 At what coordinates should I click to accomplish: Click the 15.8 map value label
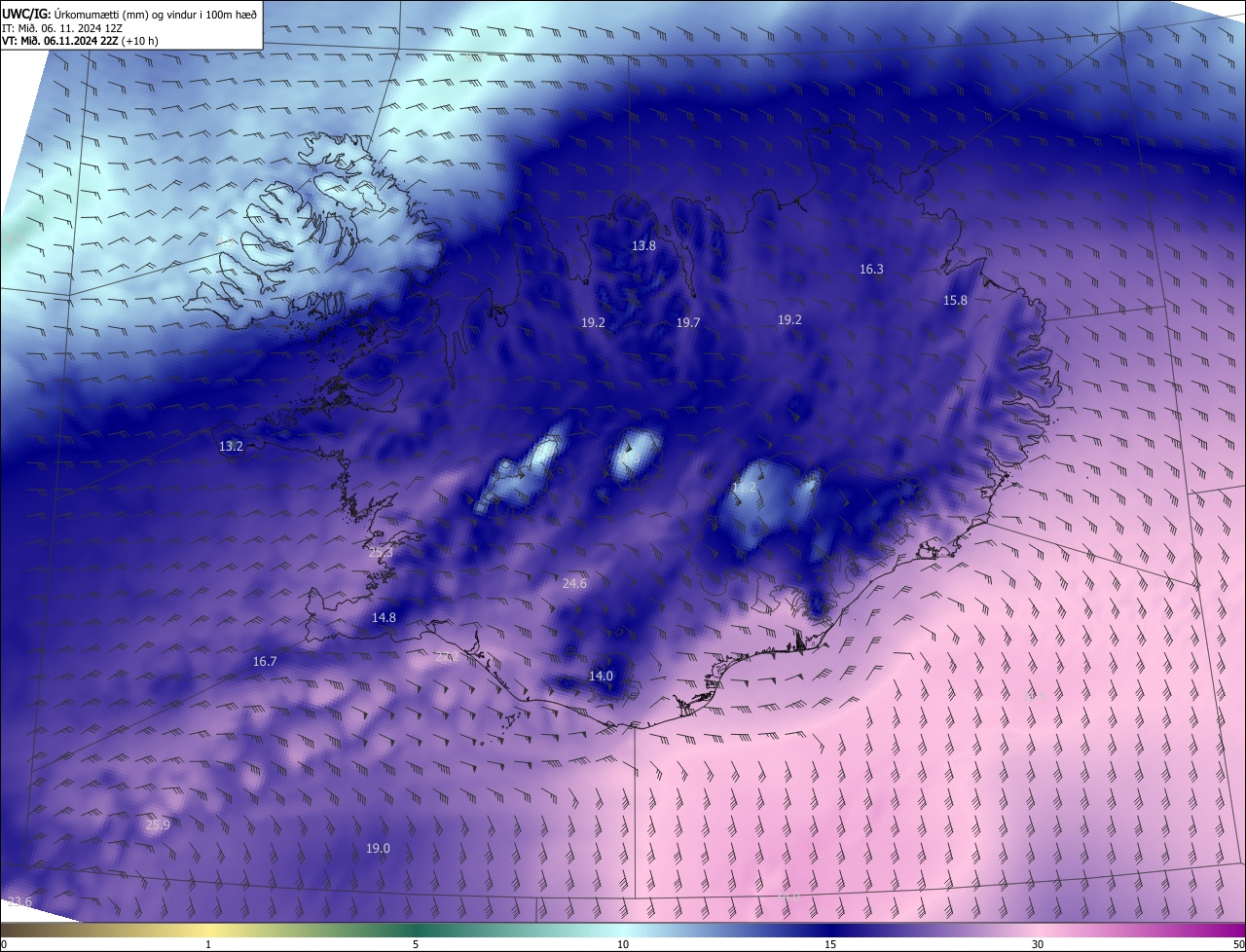click(955, 301)
